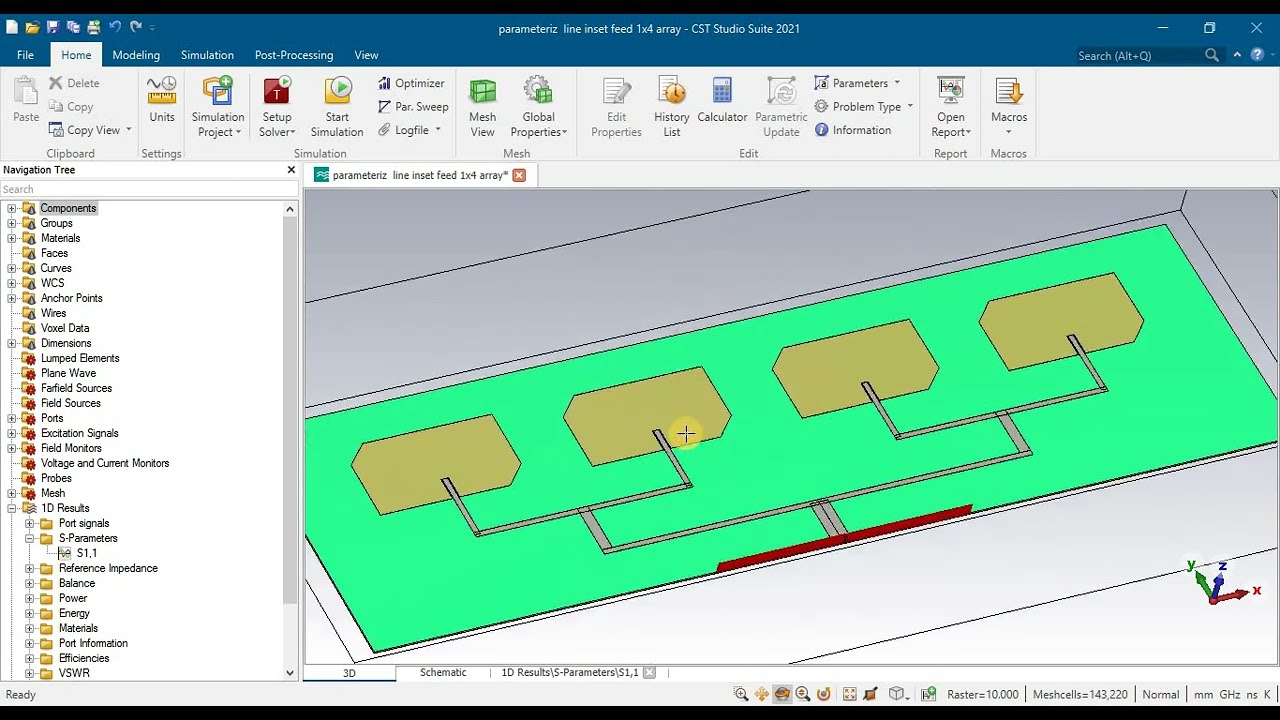Open the Problem Type dropdown

point(910,106)
